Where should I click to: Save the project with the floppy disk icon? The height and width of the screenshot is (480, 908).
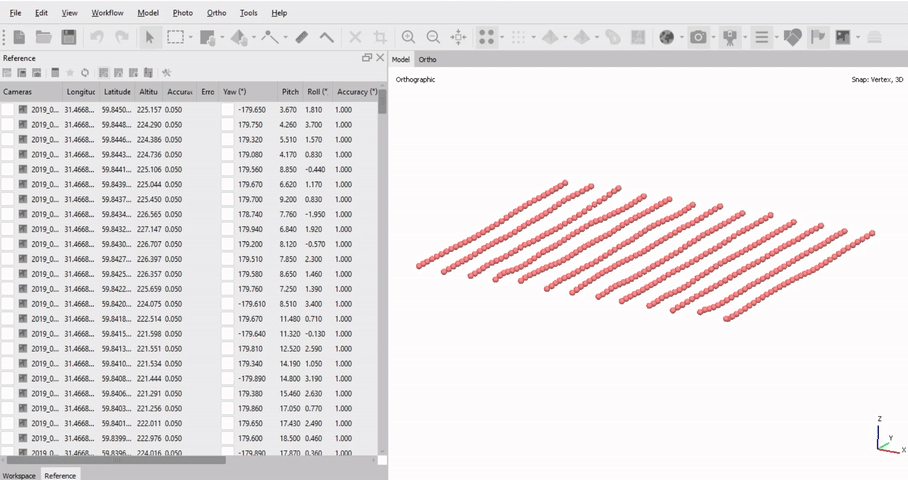[x=69, y=37]
